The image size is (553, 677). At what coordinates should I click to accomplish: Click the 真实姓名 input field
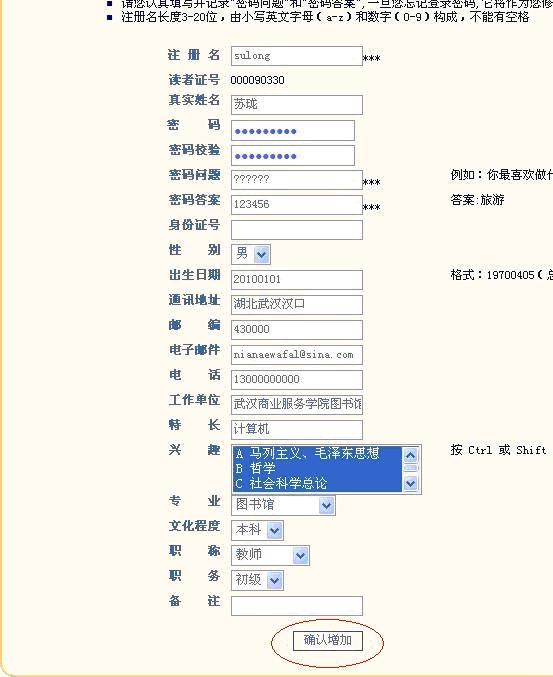(297, 105)
